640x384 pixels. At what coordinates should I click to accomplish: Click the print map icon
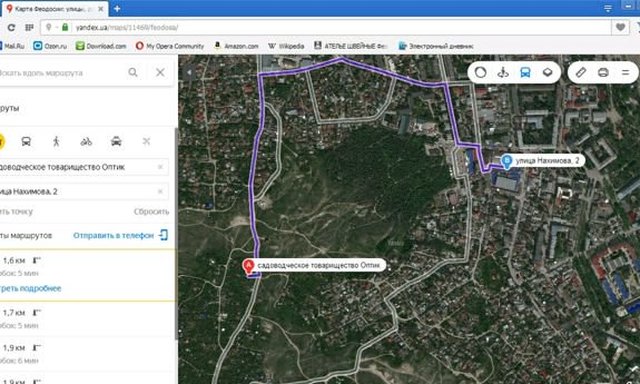coord(603,73)
